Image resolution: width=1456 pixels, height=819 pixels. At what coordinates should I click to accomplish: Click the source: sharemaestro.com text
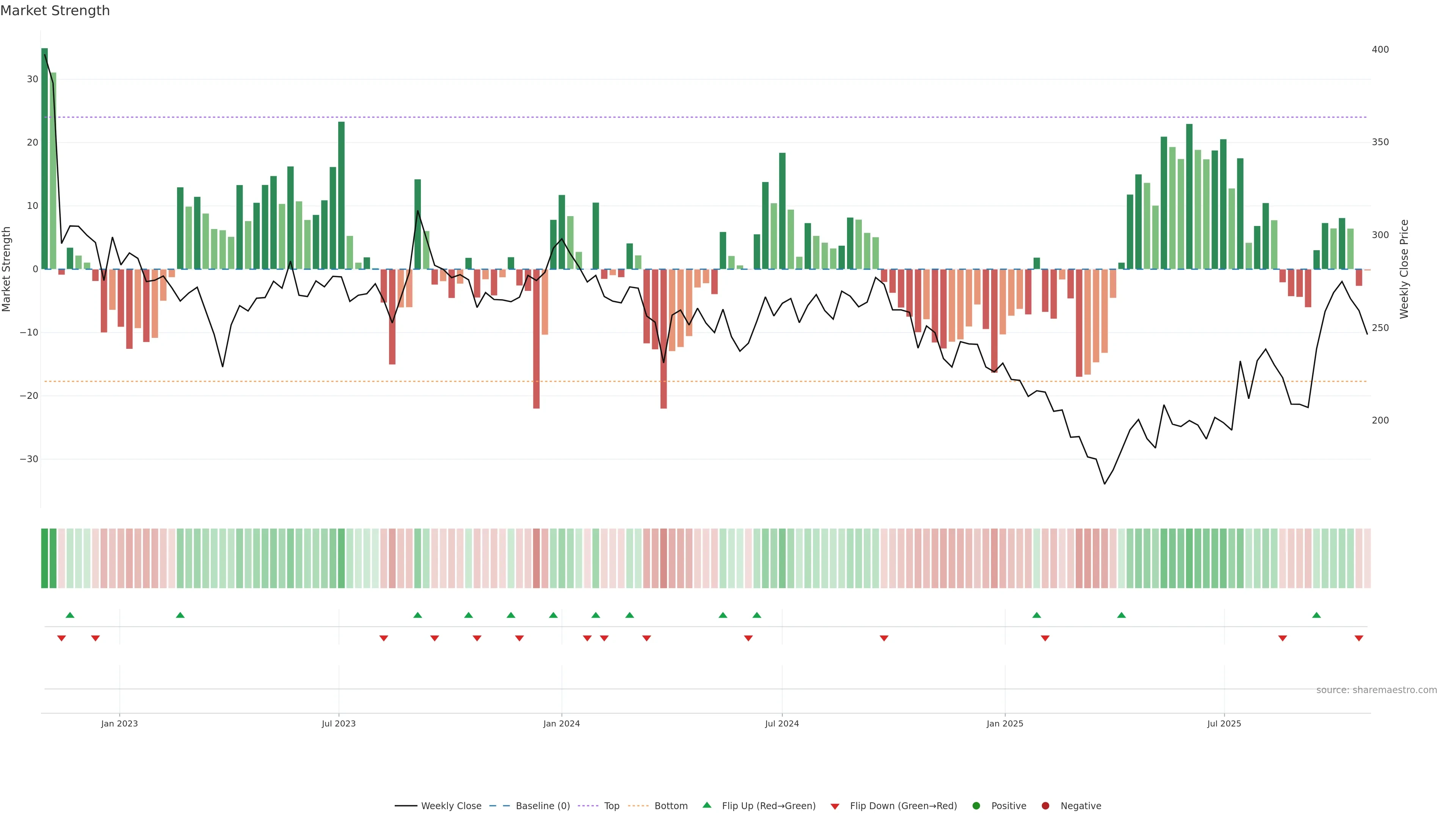pyautogui.click(x=1376, y=690)
